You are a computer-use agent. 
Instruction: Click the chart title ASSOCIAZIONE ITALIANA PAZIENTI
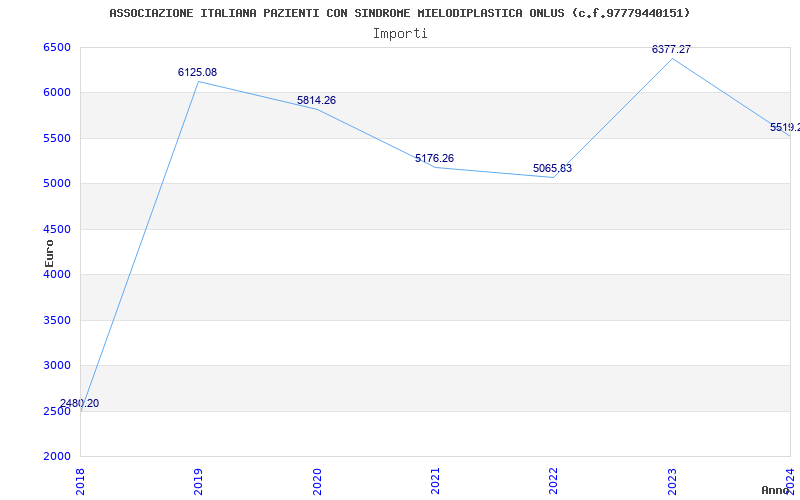coord(399,13)
